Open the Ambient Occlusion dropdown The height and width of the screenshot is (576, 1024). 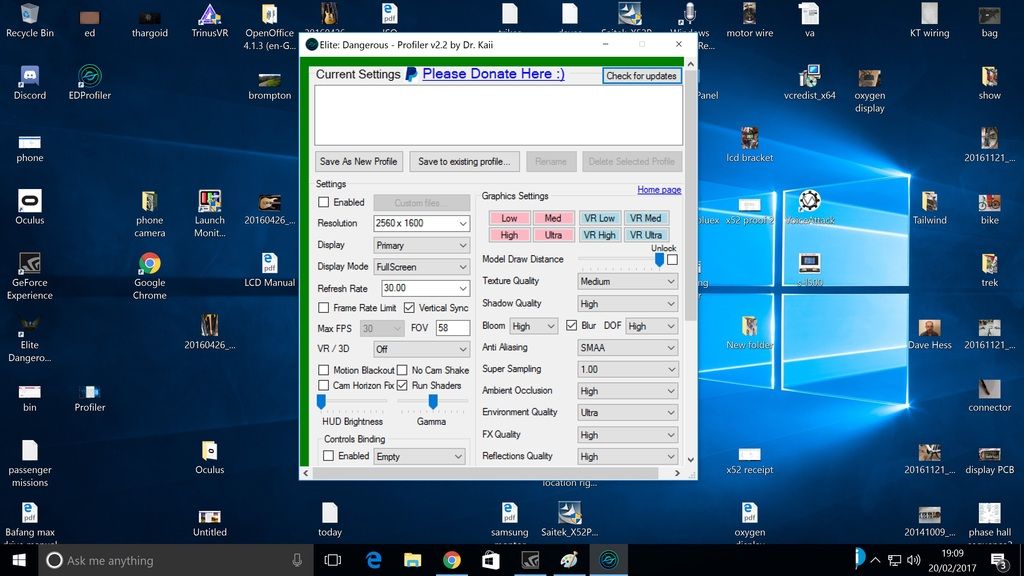628,391
